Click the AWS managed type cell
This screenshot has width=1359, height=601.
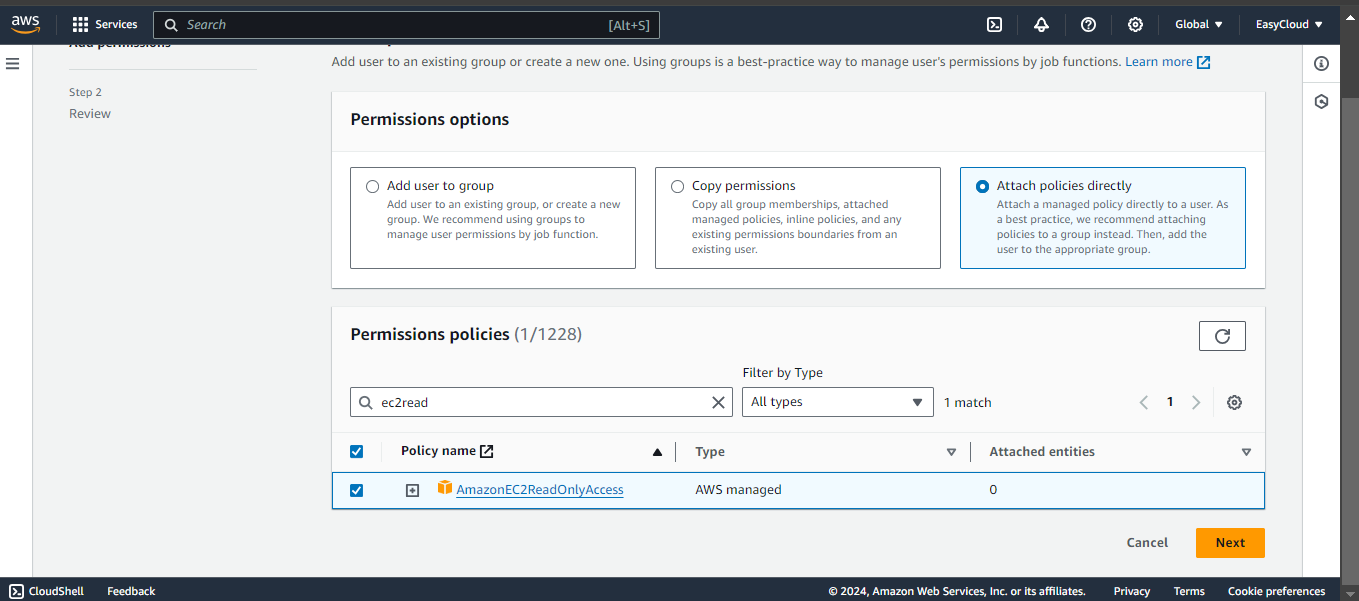click(738, 490)
